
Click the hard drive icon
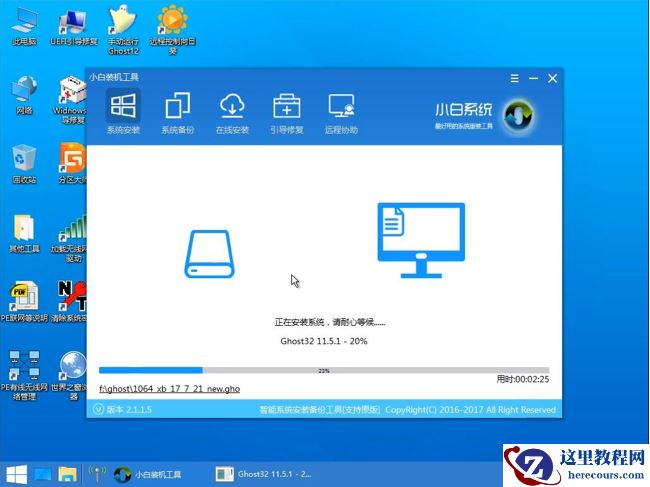[x=209, y=254]
